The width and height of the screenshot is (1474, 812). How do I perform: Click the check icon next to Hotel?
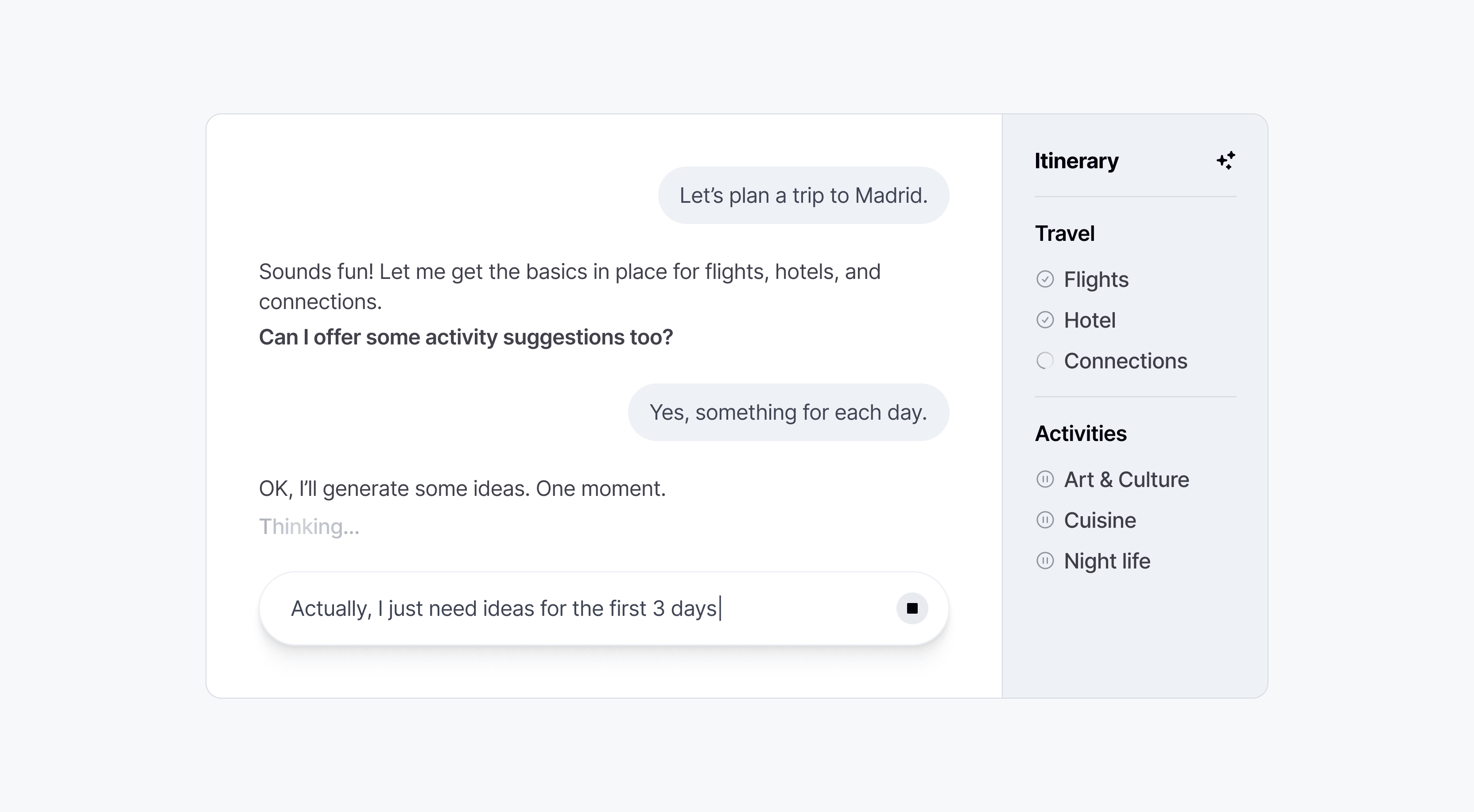(1046, 320)
